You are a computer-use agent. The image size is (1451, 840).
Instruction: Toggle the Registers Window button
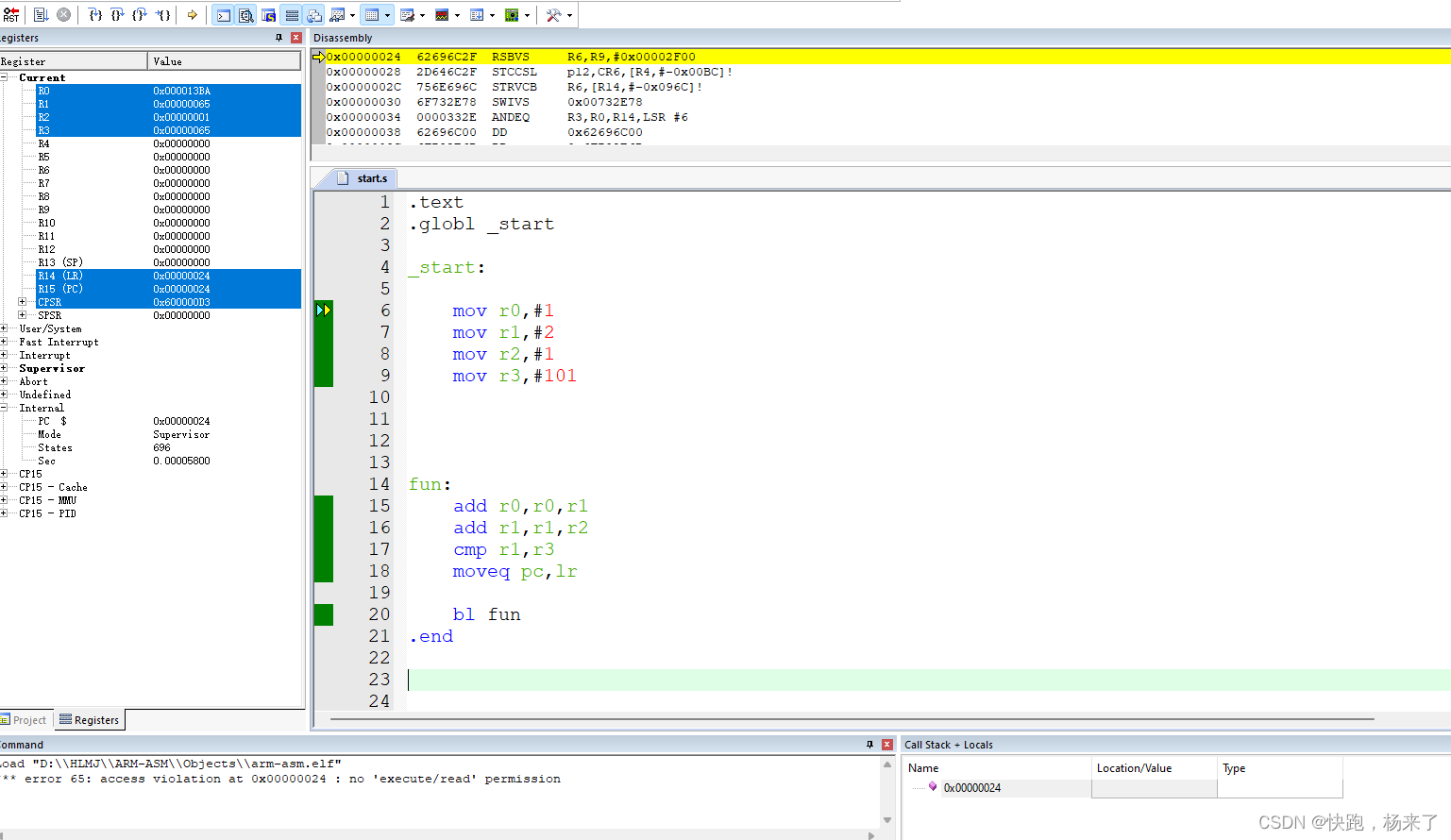(292, 15)
